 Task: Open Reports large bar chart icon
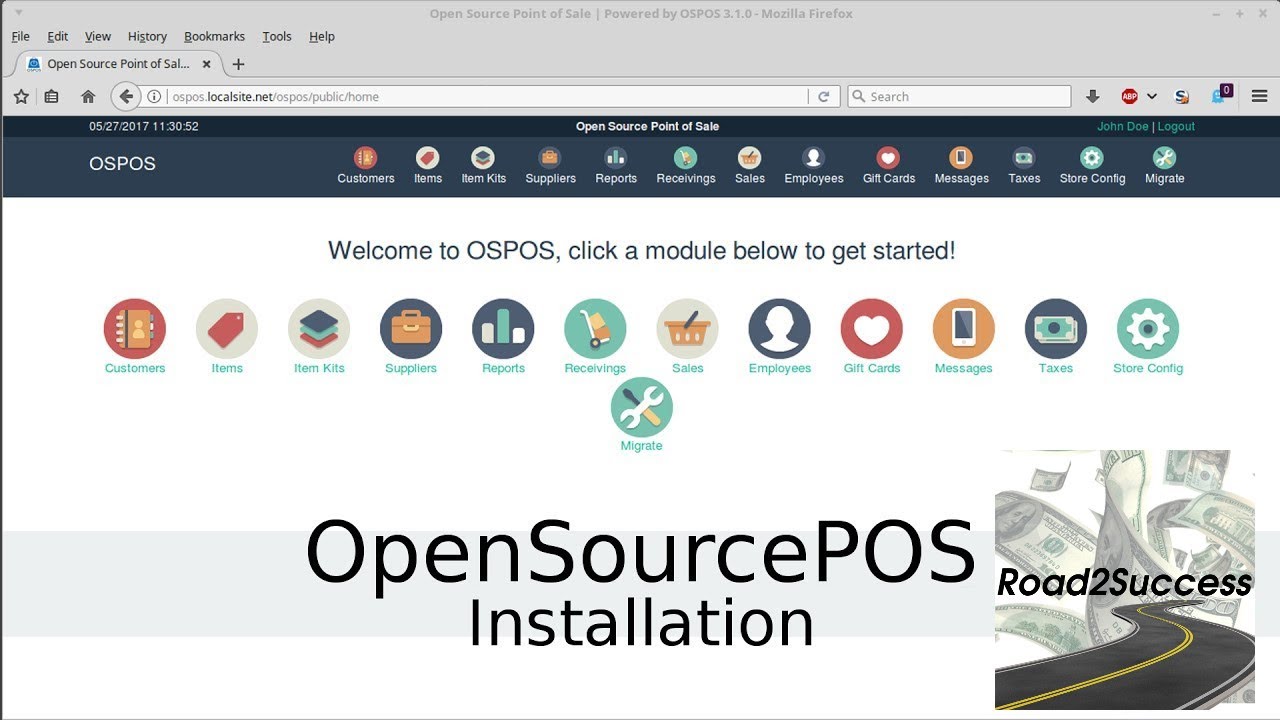coord(503,329)
